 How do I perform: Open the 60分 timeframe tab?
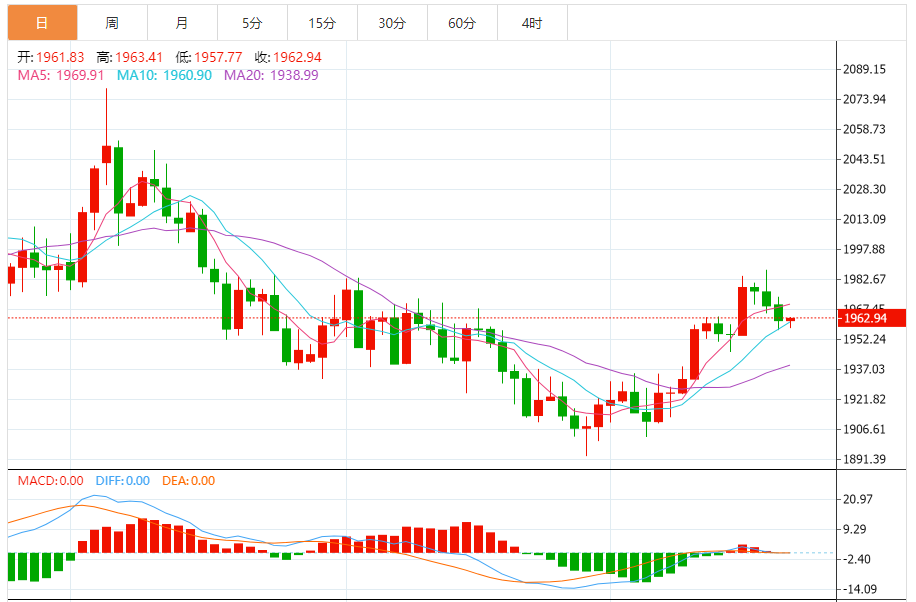tap(463, 23)
